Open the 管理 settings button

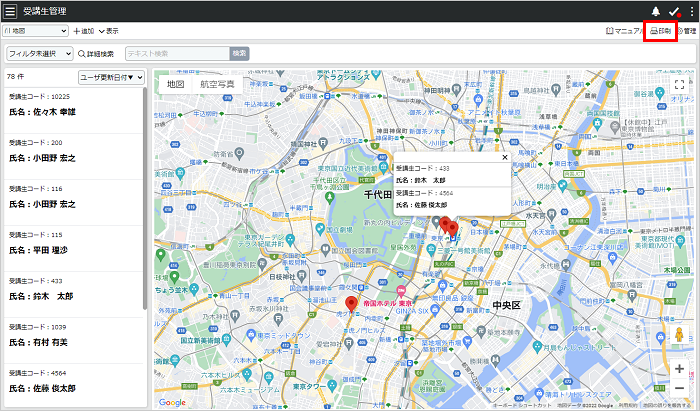click(x=687, y=31)
